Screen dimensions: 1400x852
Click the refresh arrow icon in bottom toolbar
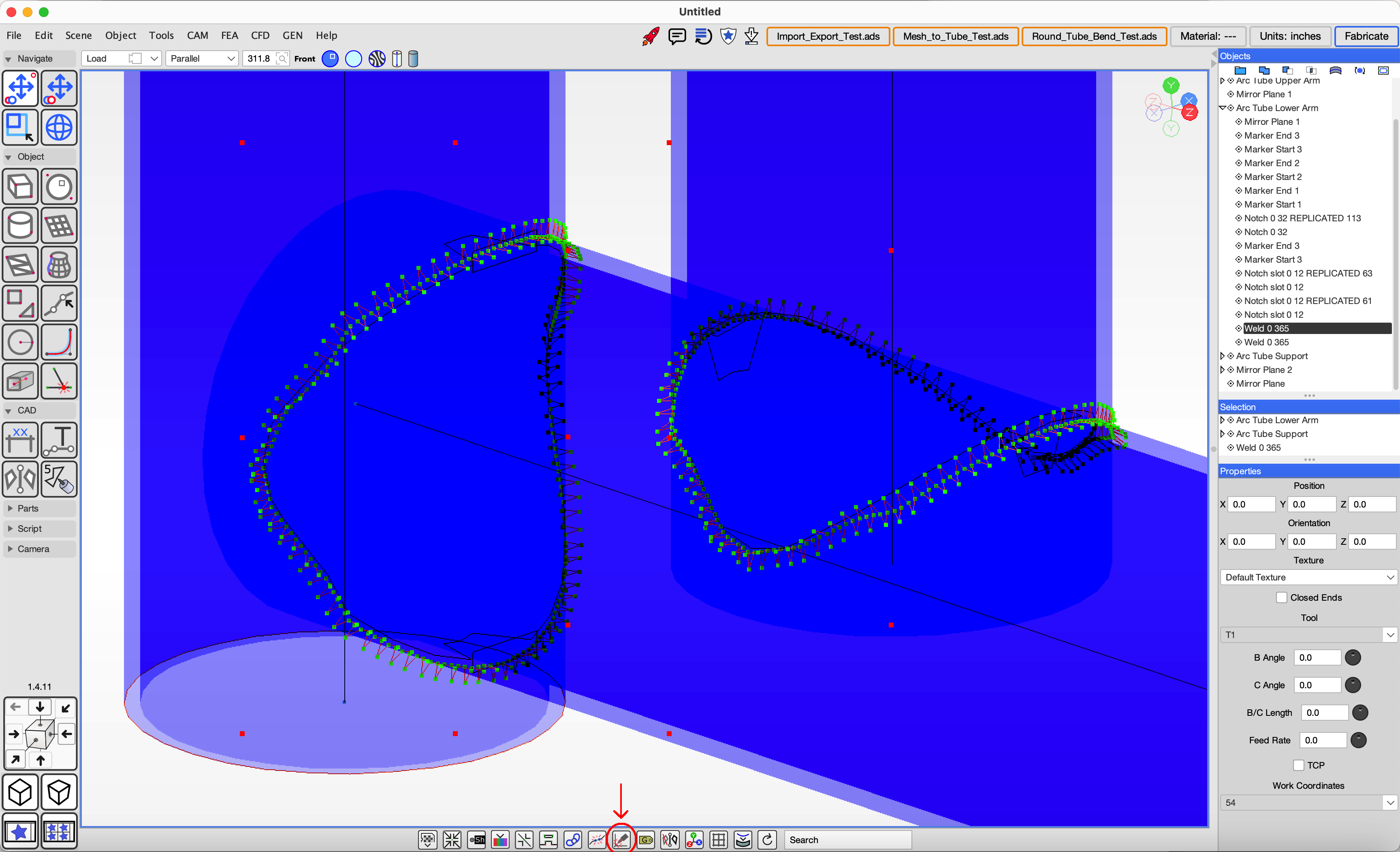767,839
